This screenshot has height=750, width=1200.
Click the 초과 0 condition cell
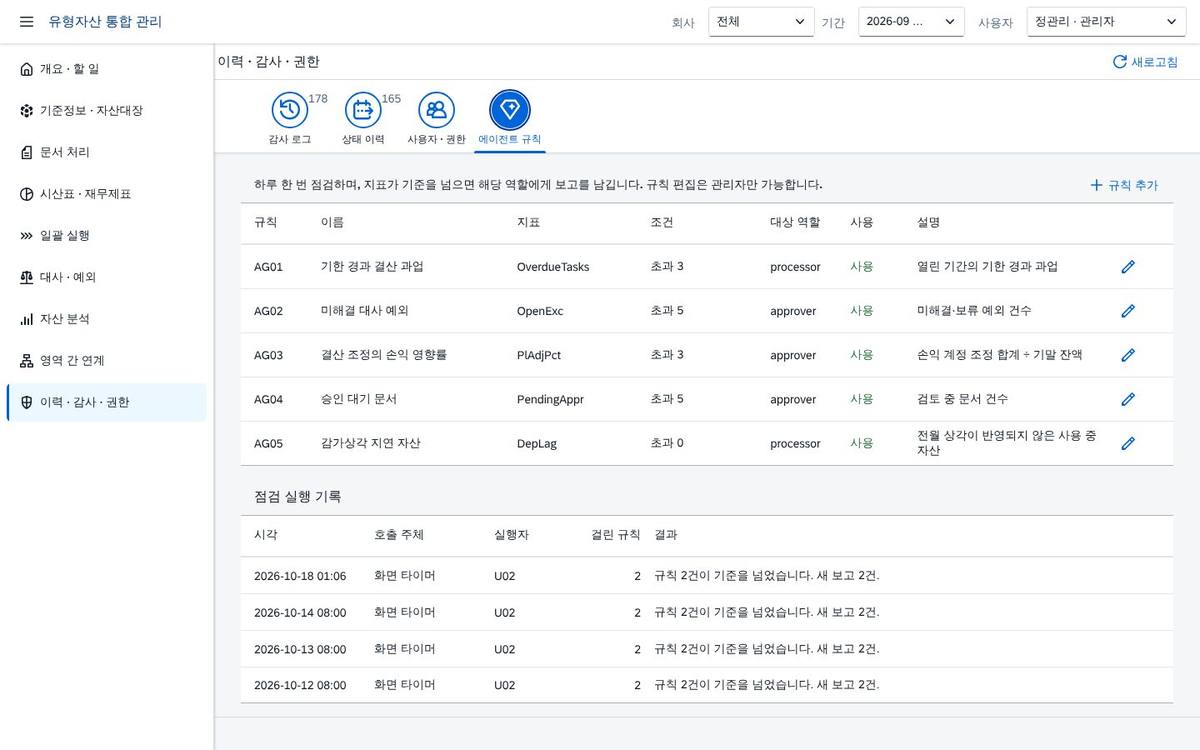(x=667, y=443)
